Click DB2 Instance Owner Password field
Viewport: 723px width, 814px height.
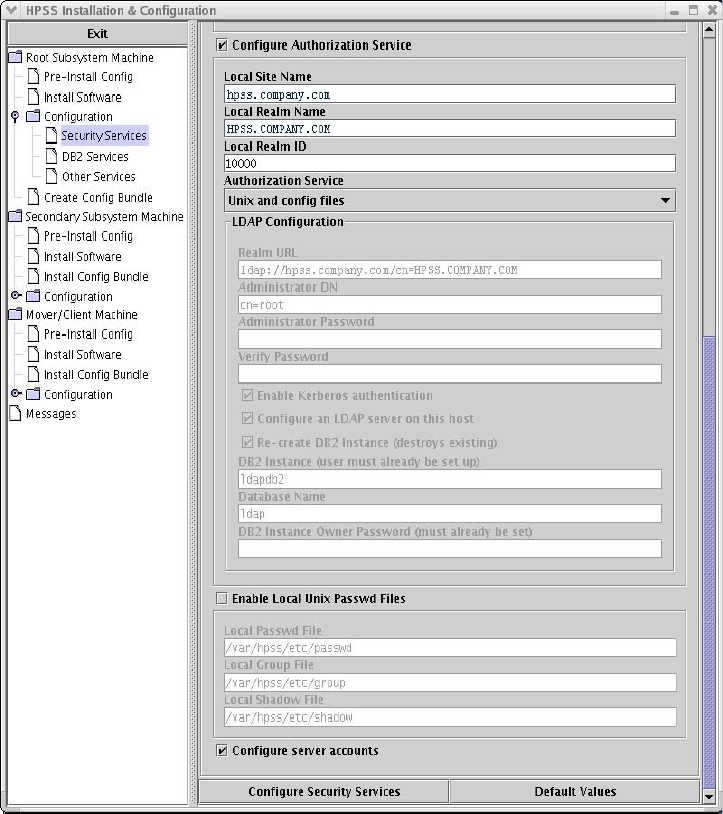[x=449, y=548]
